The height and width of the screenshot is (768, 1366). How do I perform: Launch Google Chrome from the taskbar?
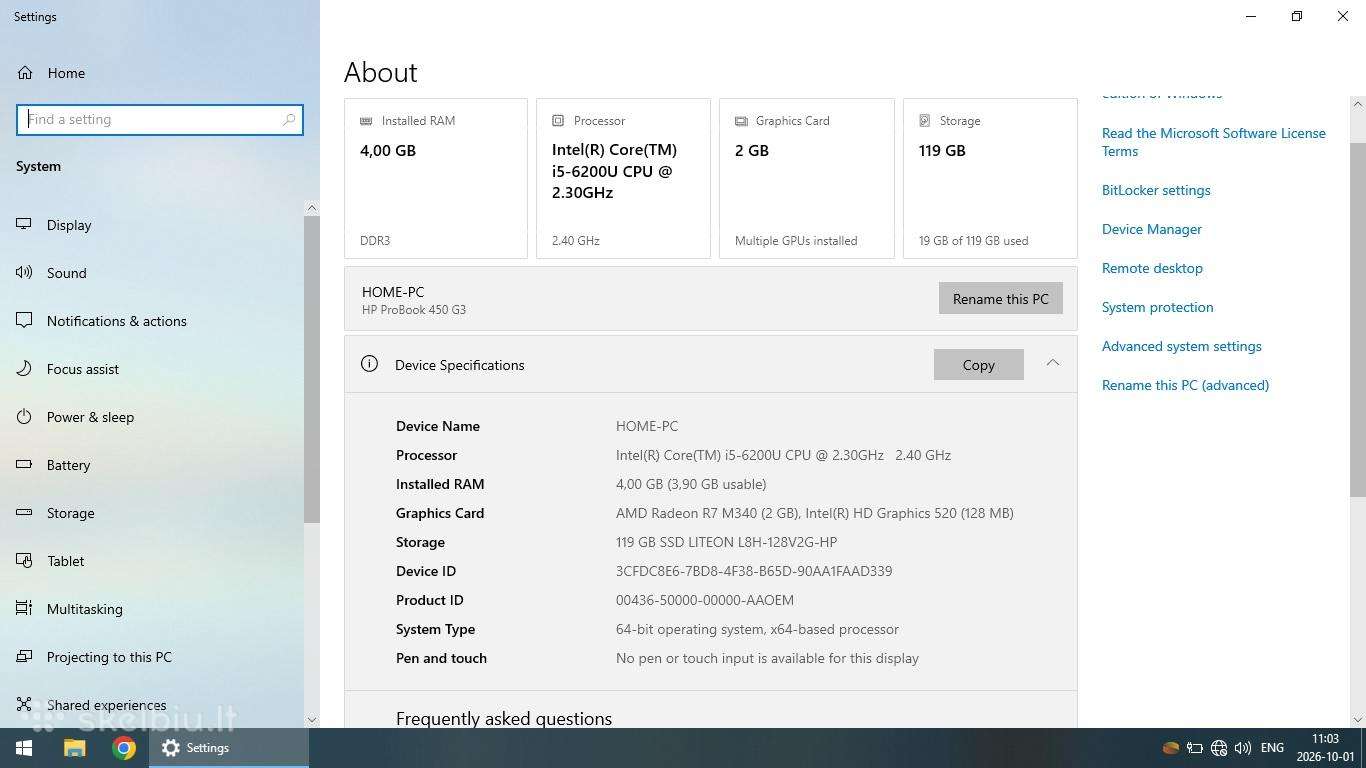click(x=124, y=748)
